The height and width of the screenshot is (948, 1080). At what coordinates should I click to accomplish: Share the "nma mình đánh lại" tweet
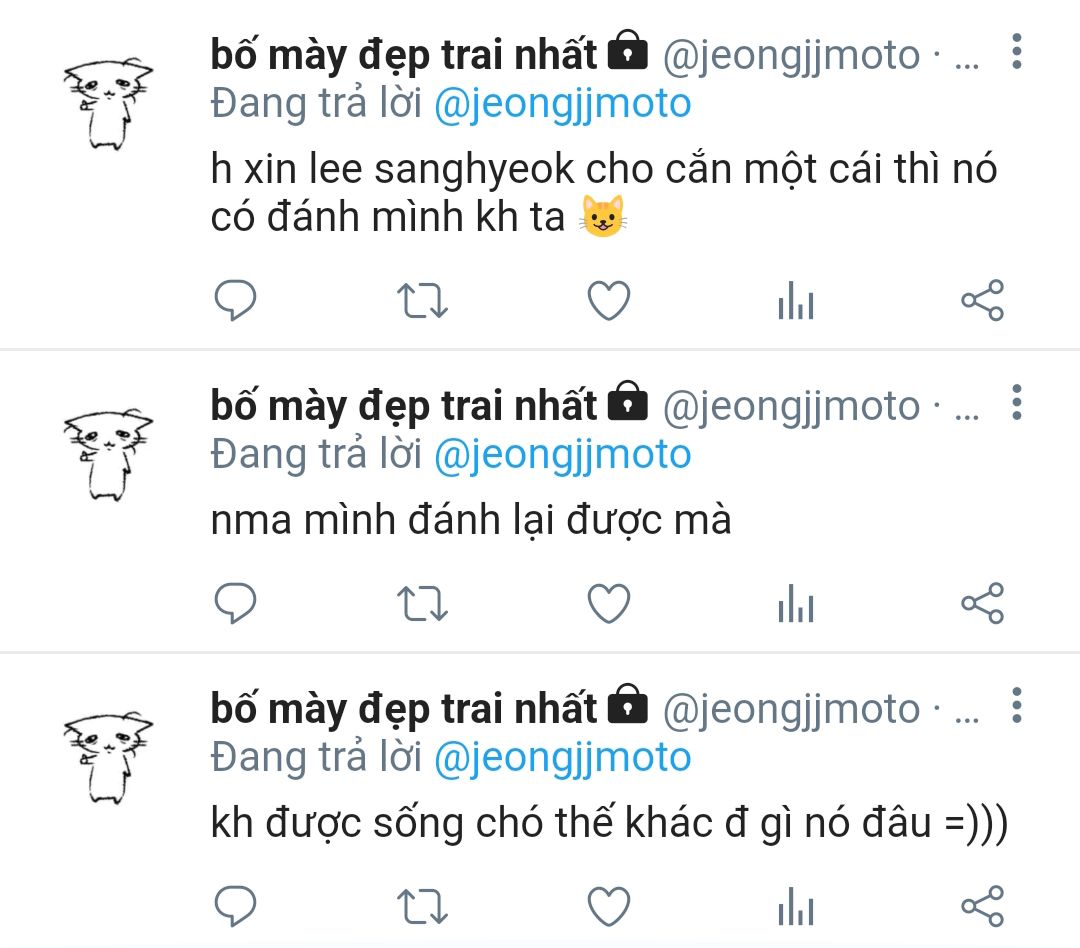point(982,603)
